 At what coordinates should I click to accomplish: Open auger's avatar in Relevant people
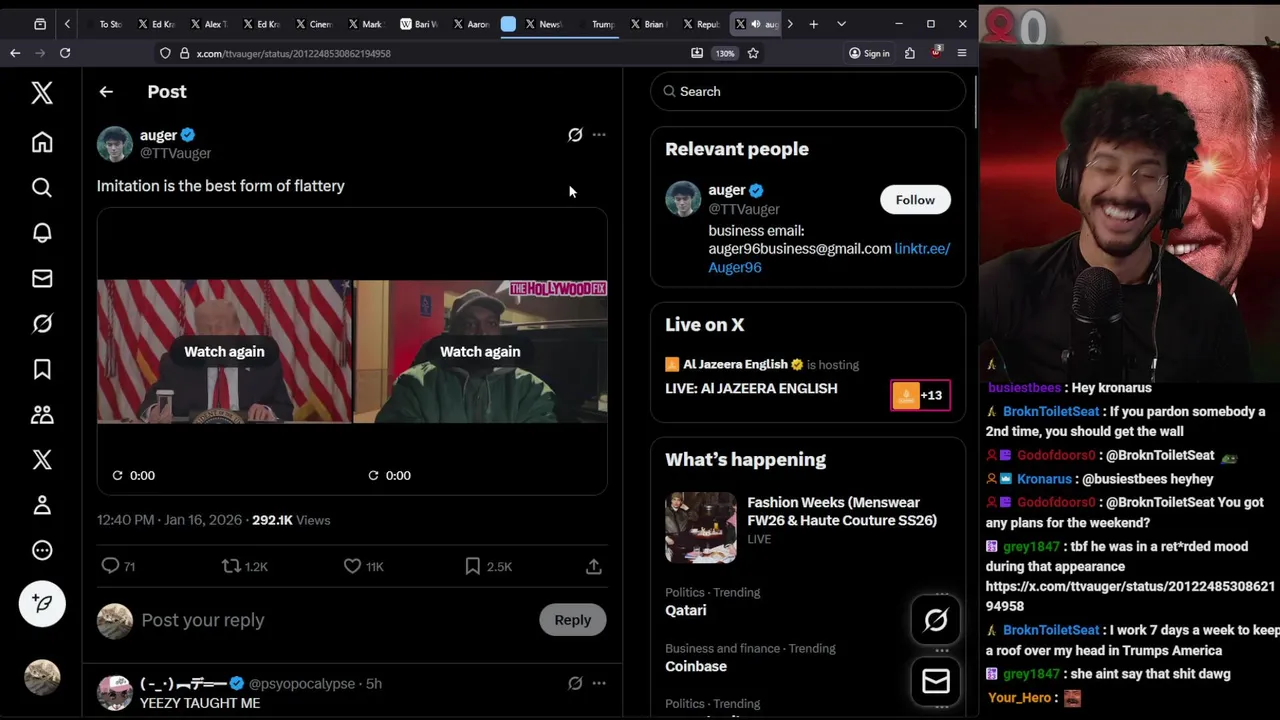pos(683,199)
